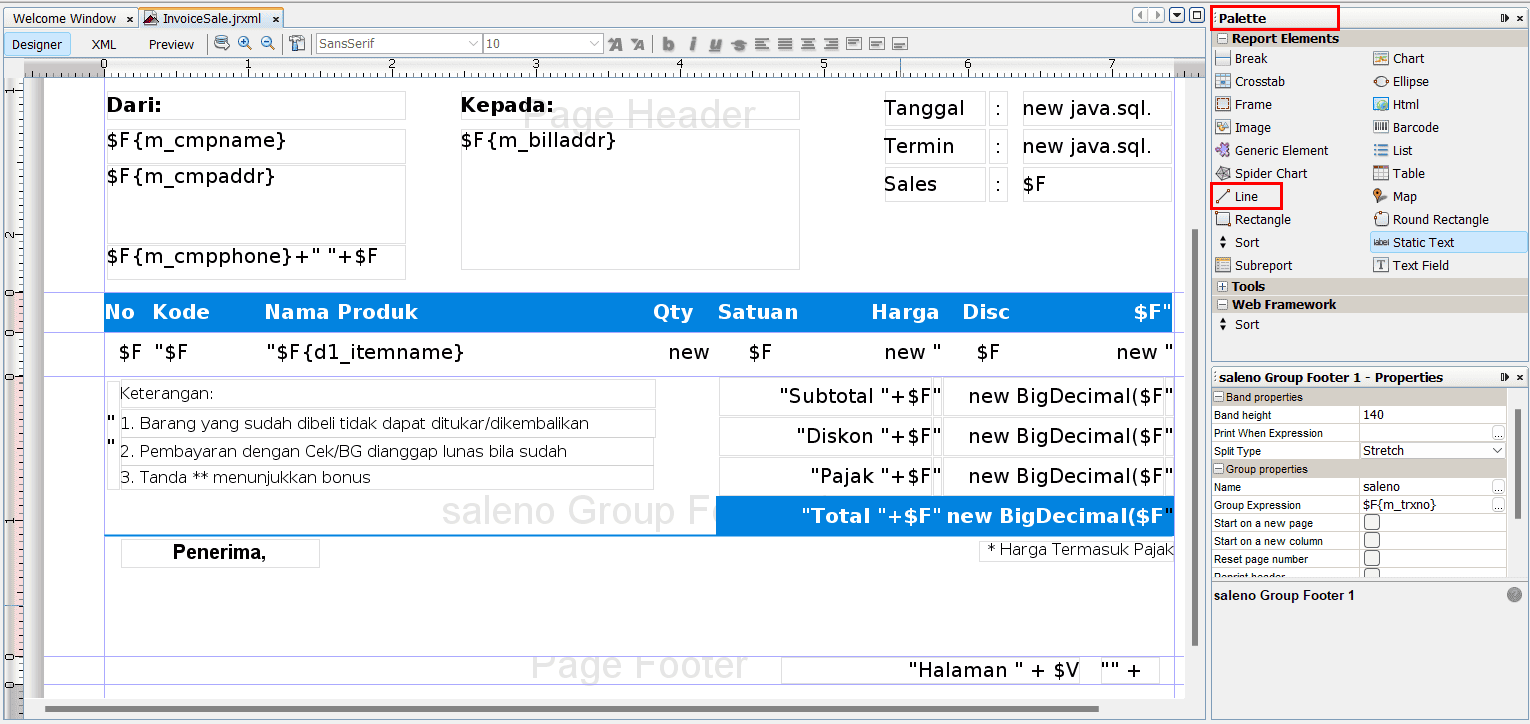
Task: Switch to the XML view tab
Action: (x=104, y=44)
